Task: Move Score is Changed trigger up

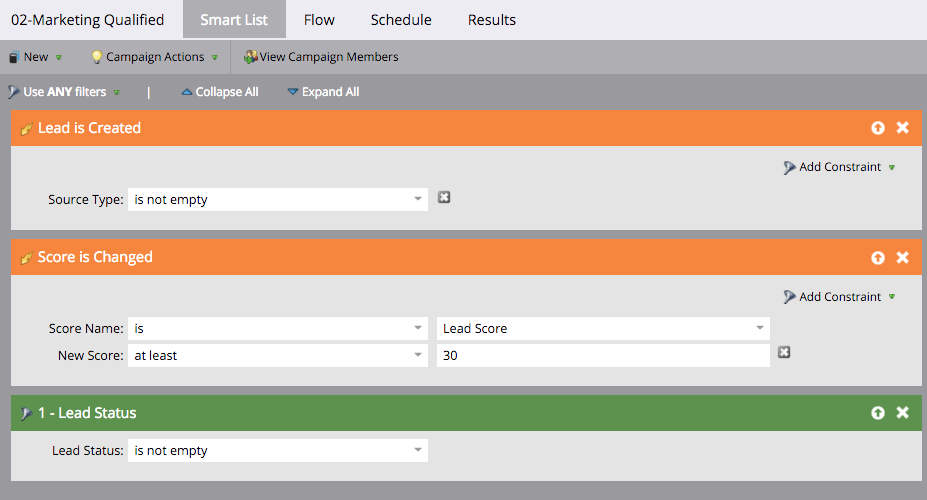Action: tap(878, 257)
